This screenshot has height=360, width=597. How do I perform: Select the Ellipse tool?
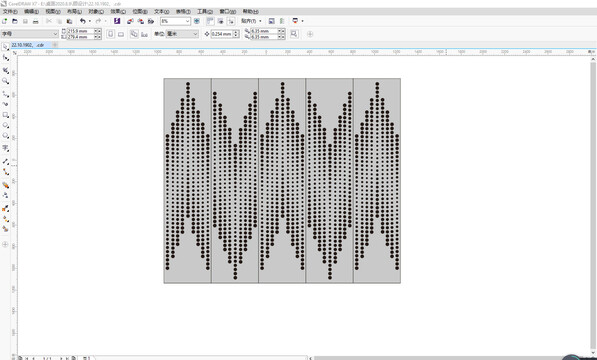pyautogui.click(x=5, y=125)
